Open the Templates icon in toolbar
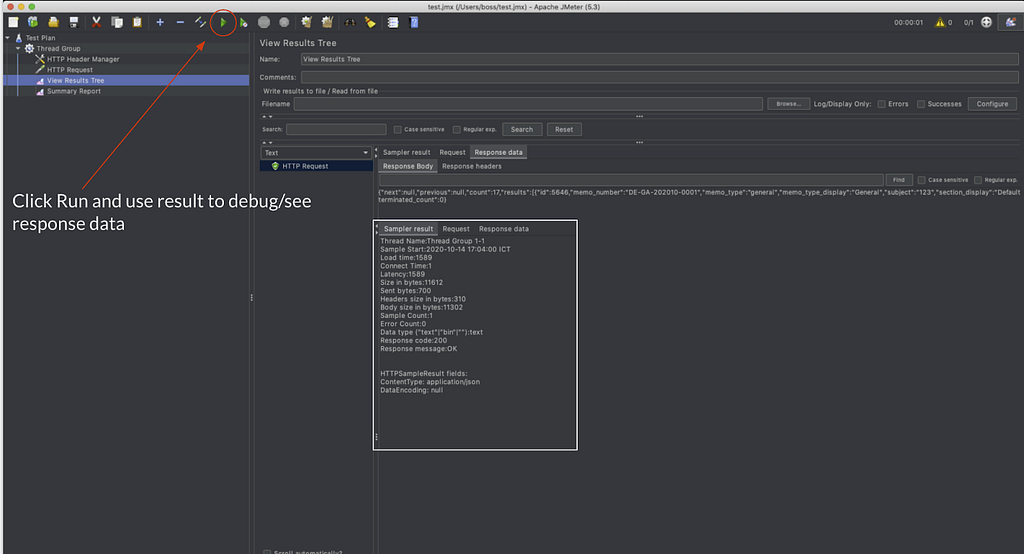The width and height of the screenshot is (1024, 554). coord(33,22)
